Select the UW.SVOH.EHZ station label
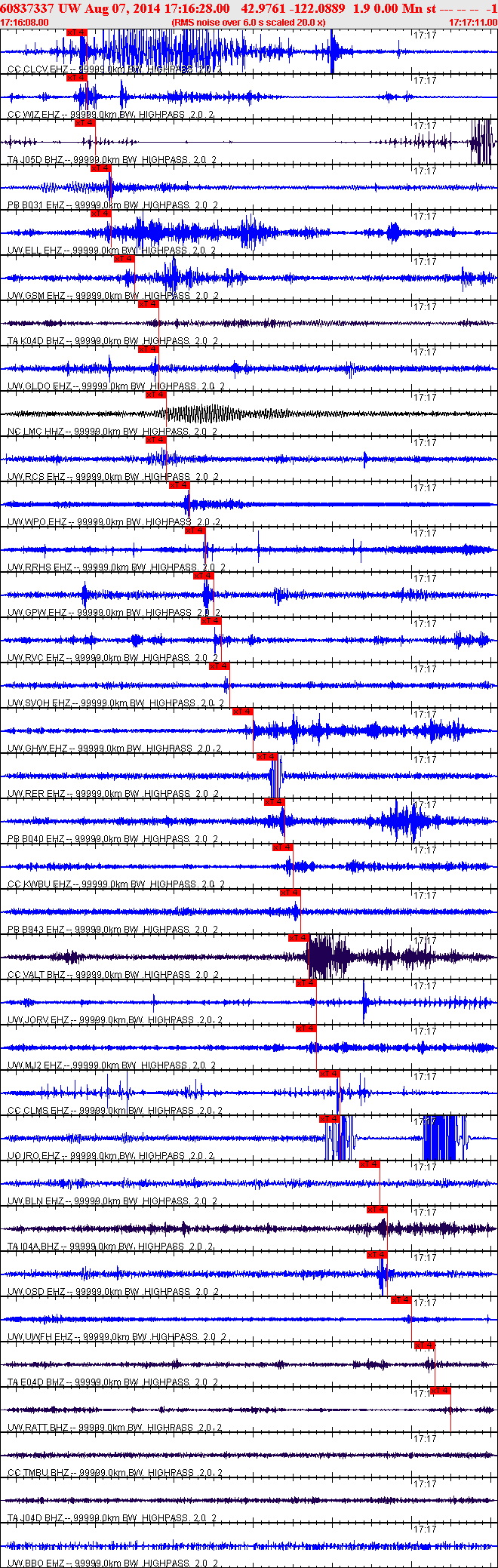The height and width of the screenshot is (1568, 498). [x=117, y=703]
